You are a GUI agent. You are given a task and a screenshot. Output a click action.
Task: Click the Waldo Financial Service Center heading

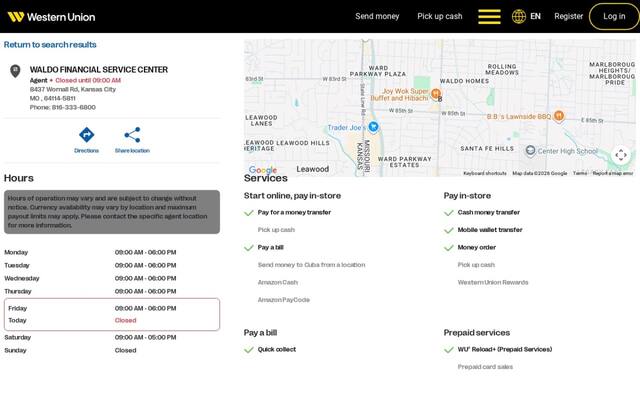coord(99,70)
